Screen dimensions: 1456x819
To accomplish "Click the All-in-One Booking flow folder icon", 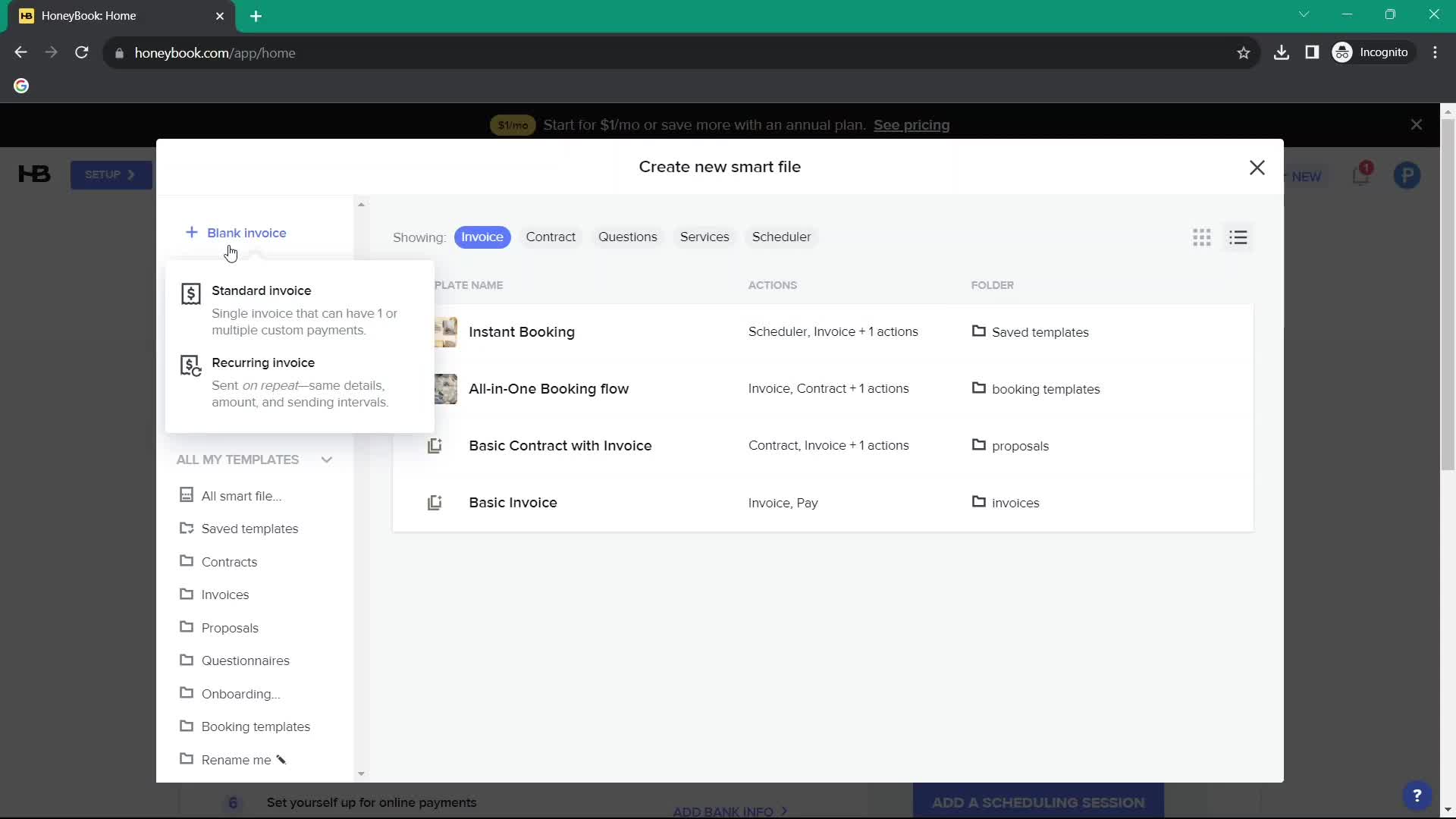I will tap(979, 388).
